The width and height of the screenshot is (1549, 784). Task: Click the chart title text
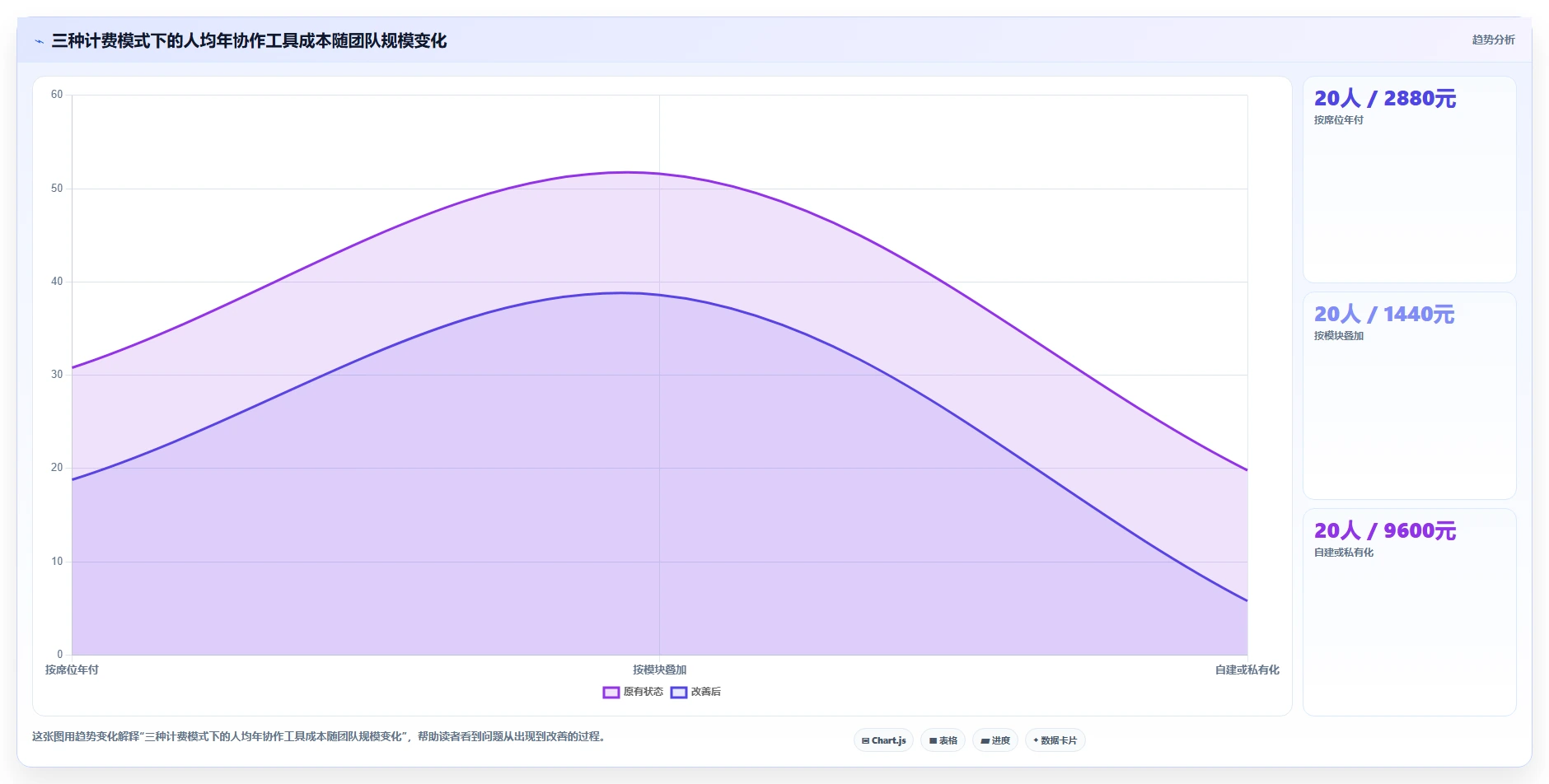[249, 40]
